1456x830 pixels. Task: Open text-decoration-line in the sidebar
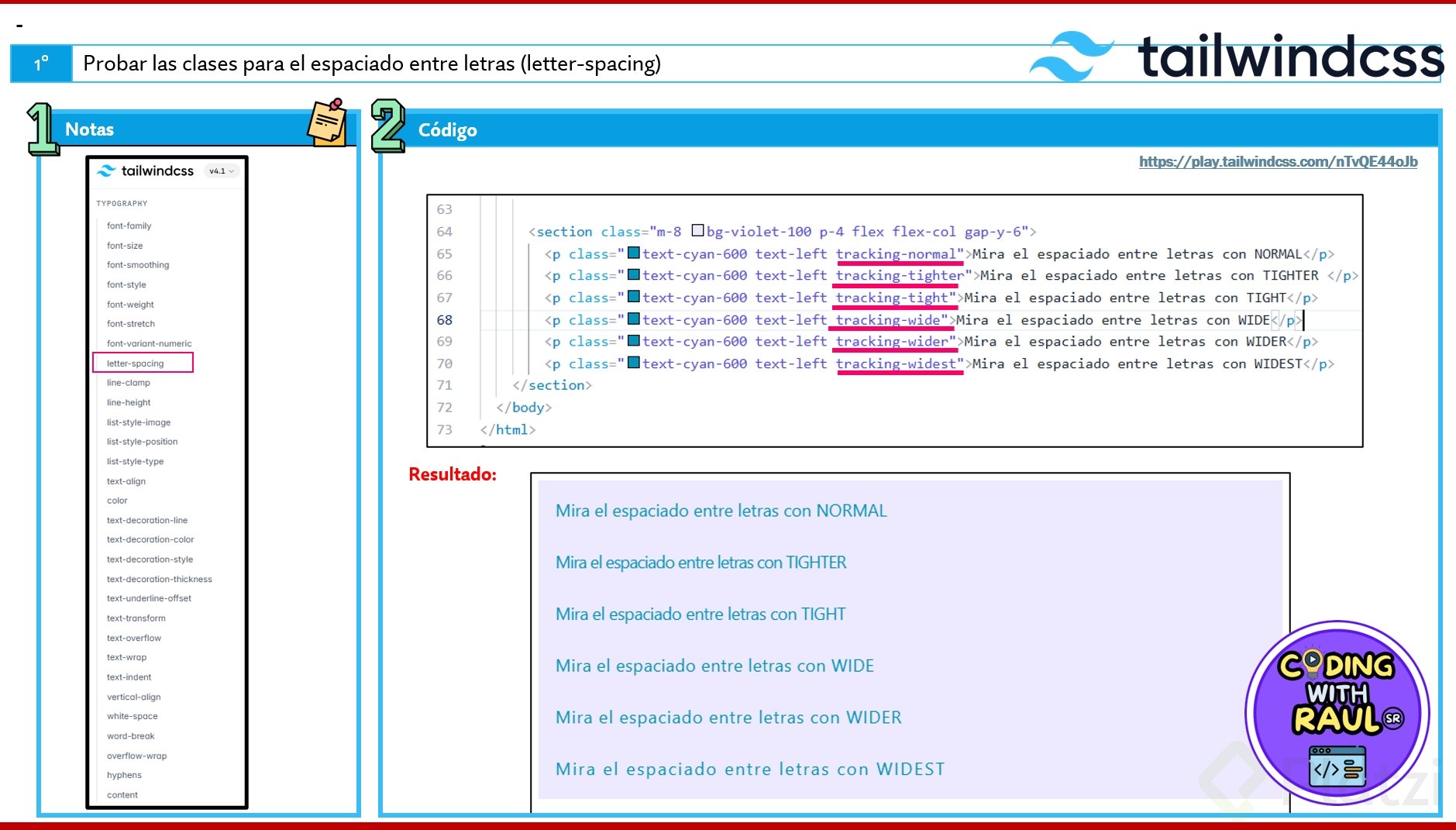[x=147, y=520]
